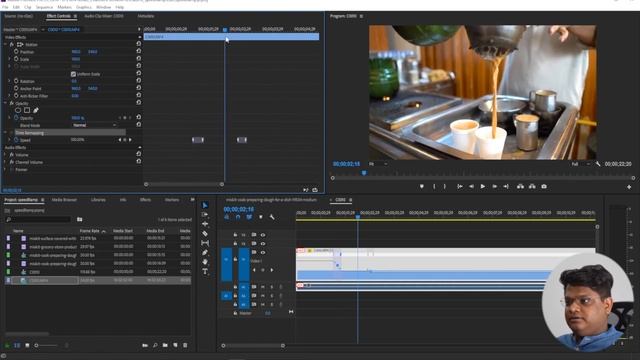
Task: Switch to the Audio Clip Mixer tab
Action: click(104, 16)
